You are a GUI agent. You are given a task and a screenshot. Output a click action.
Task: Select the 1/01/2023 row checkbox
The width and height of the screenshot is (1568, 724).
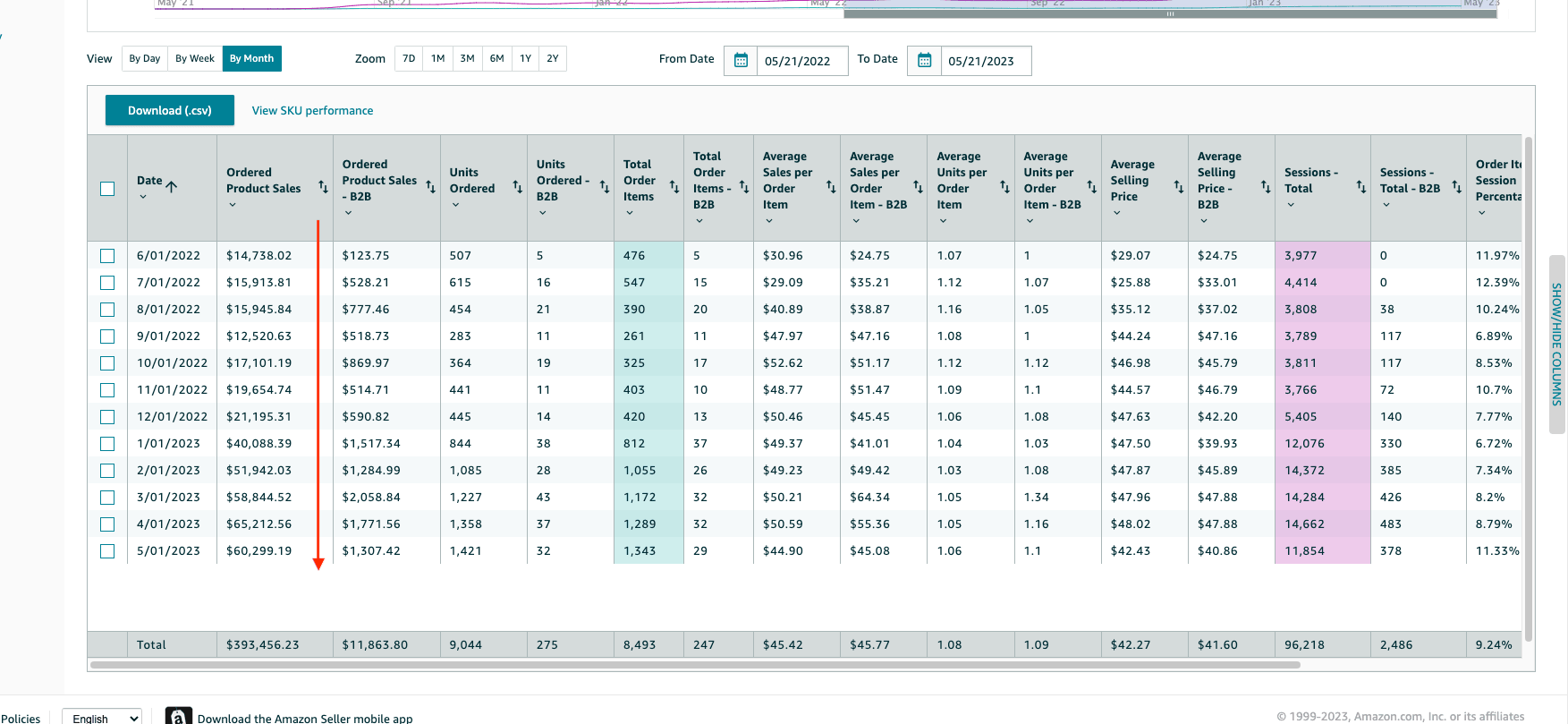pos(107,444)
